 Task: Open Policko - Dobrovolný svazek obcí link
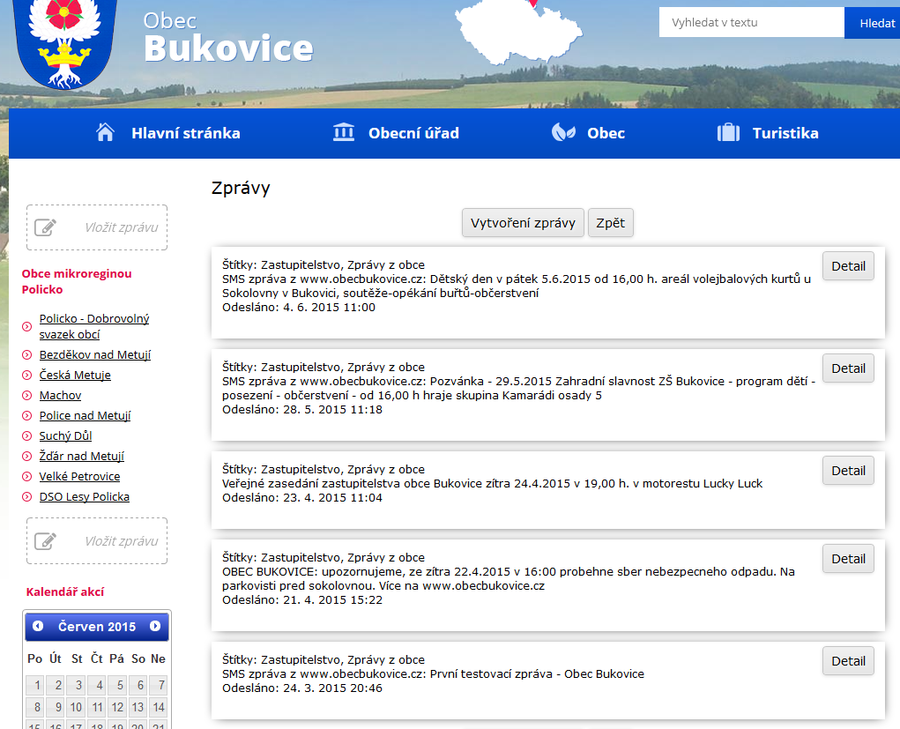[94, 326]
